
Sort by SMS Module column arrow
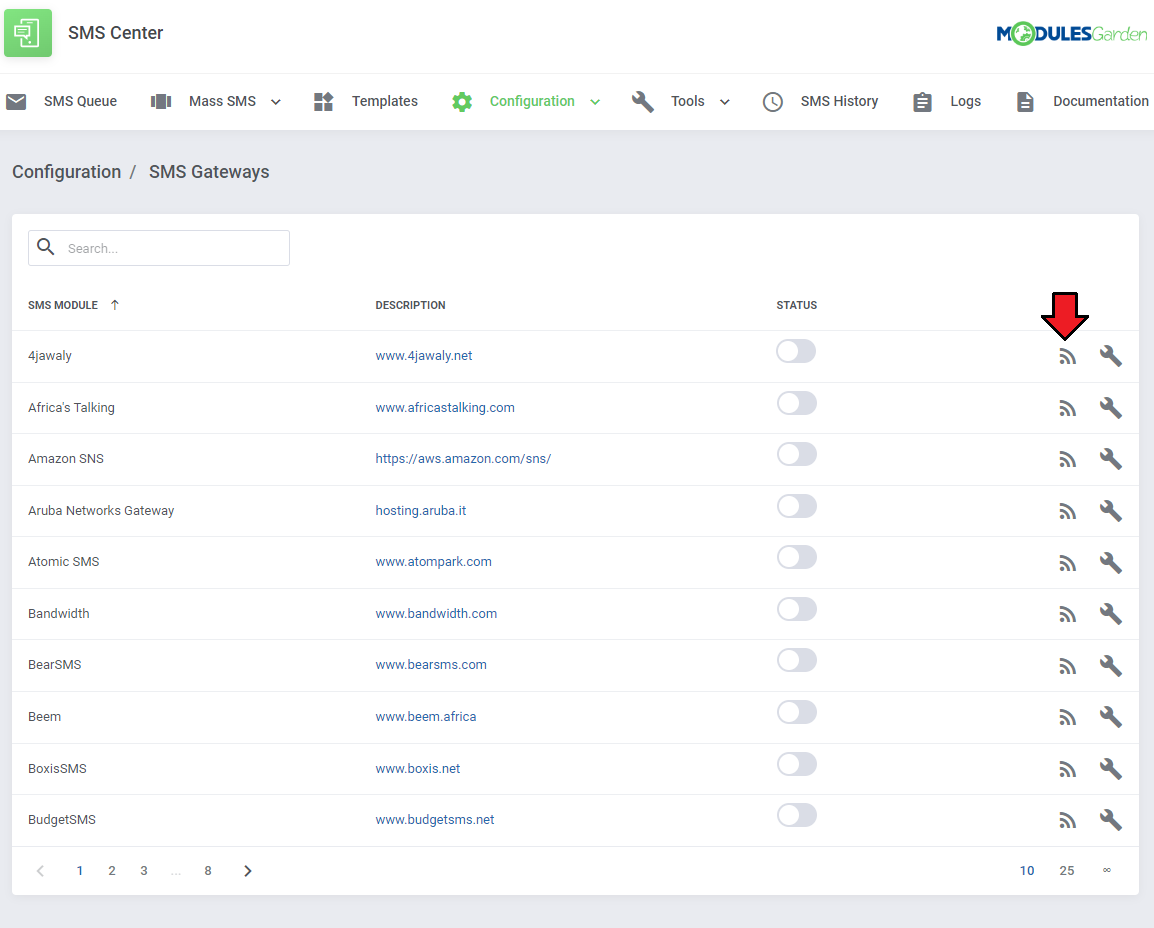pyautogui.click(x=115, y=305)
